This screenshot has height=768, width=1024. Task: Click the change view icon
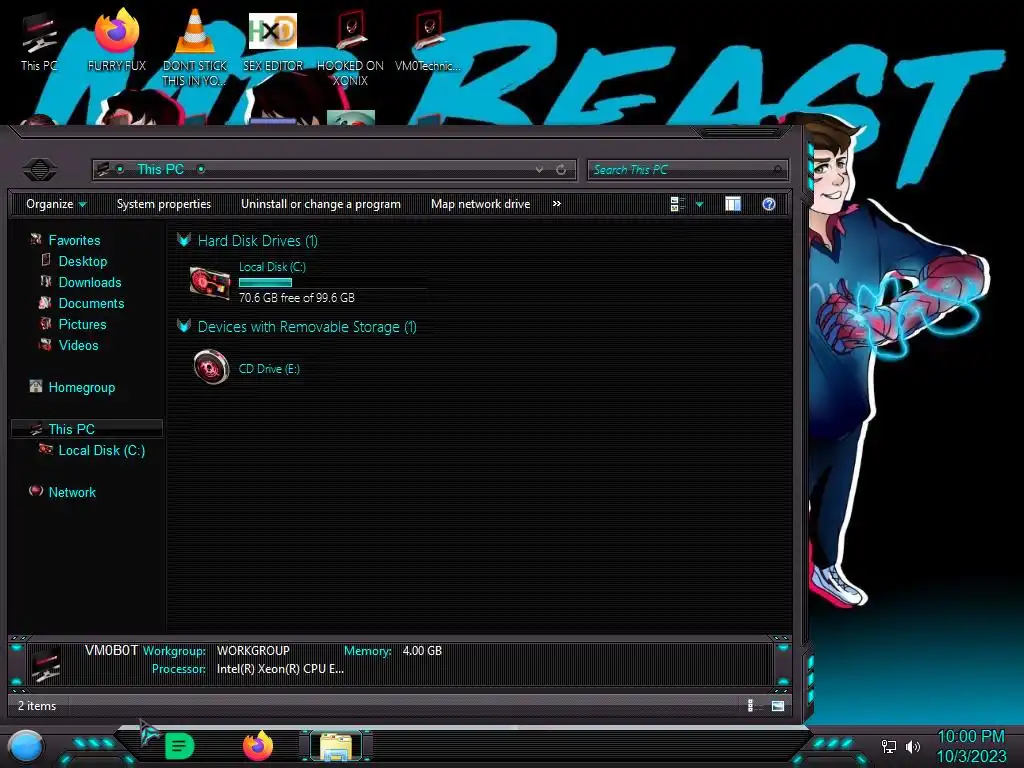677,204
